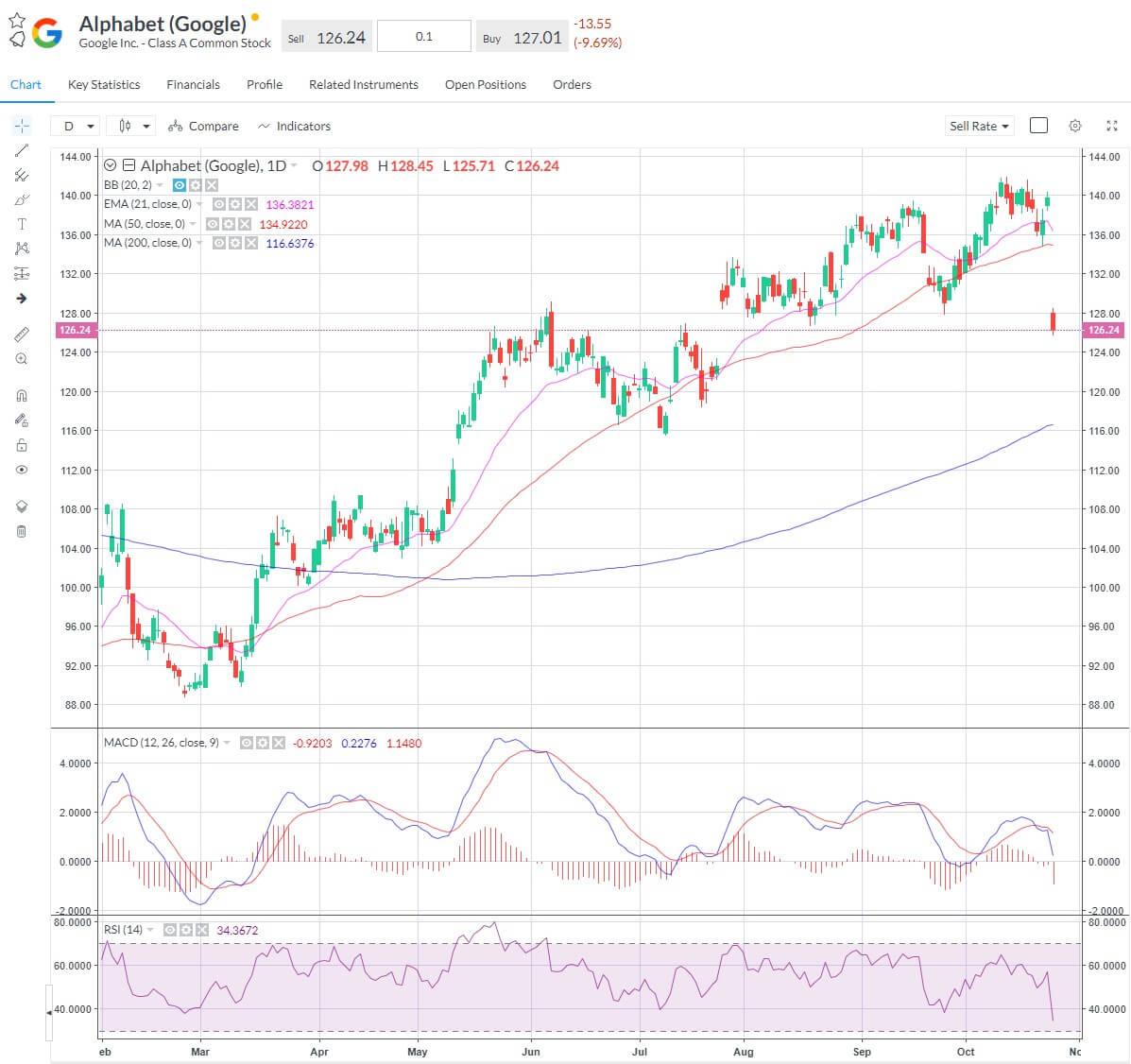Viewport: 1131px width, 1064px height.
Task: Open RSI (14) indicator settings gear
Action: click(x=186, y=931)
